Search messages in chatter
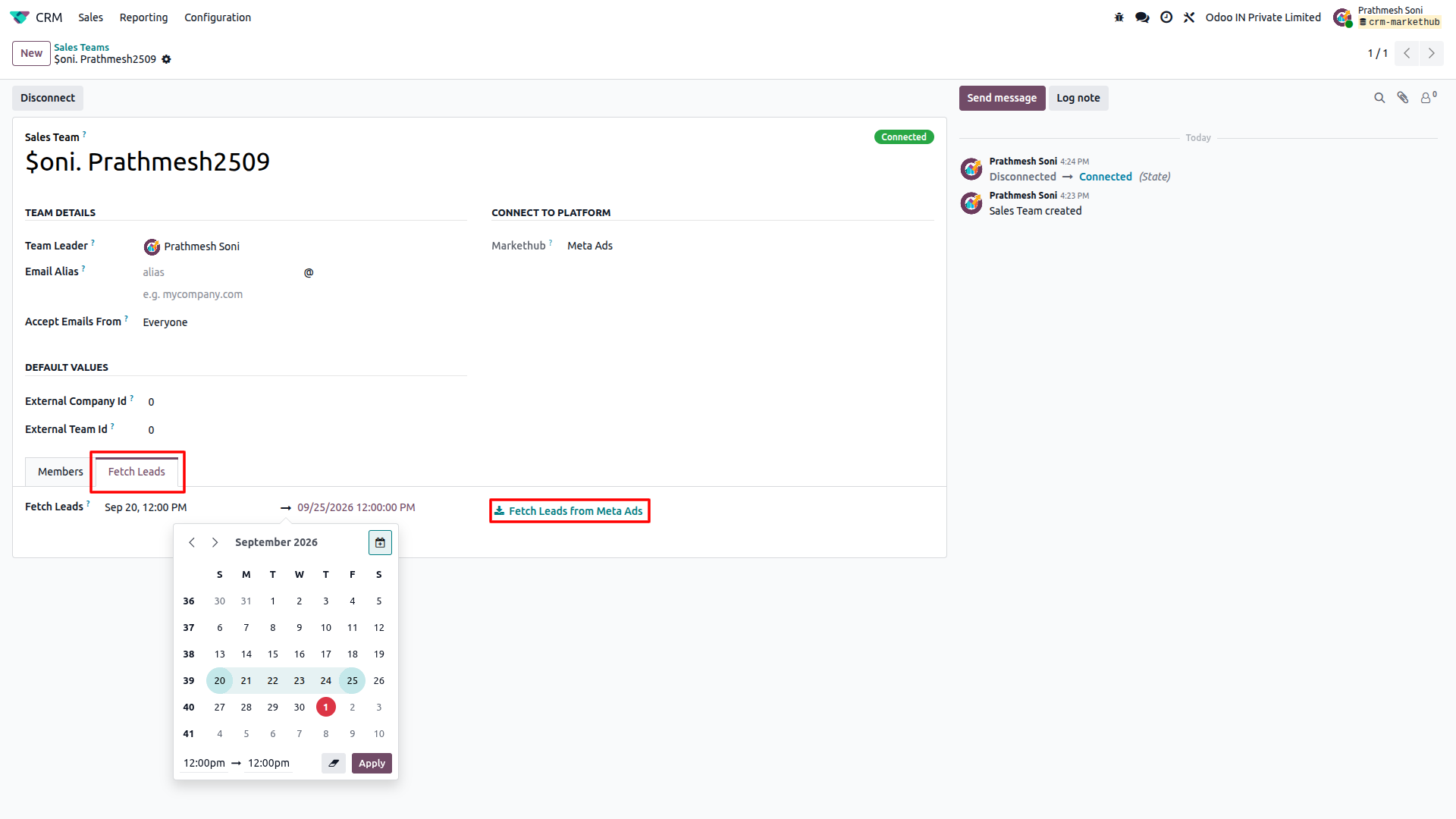This screenshot has width=1456, height=819. point(1379,98)
